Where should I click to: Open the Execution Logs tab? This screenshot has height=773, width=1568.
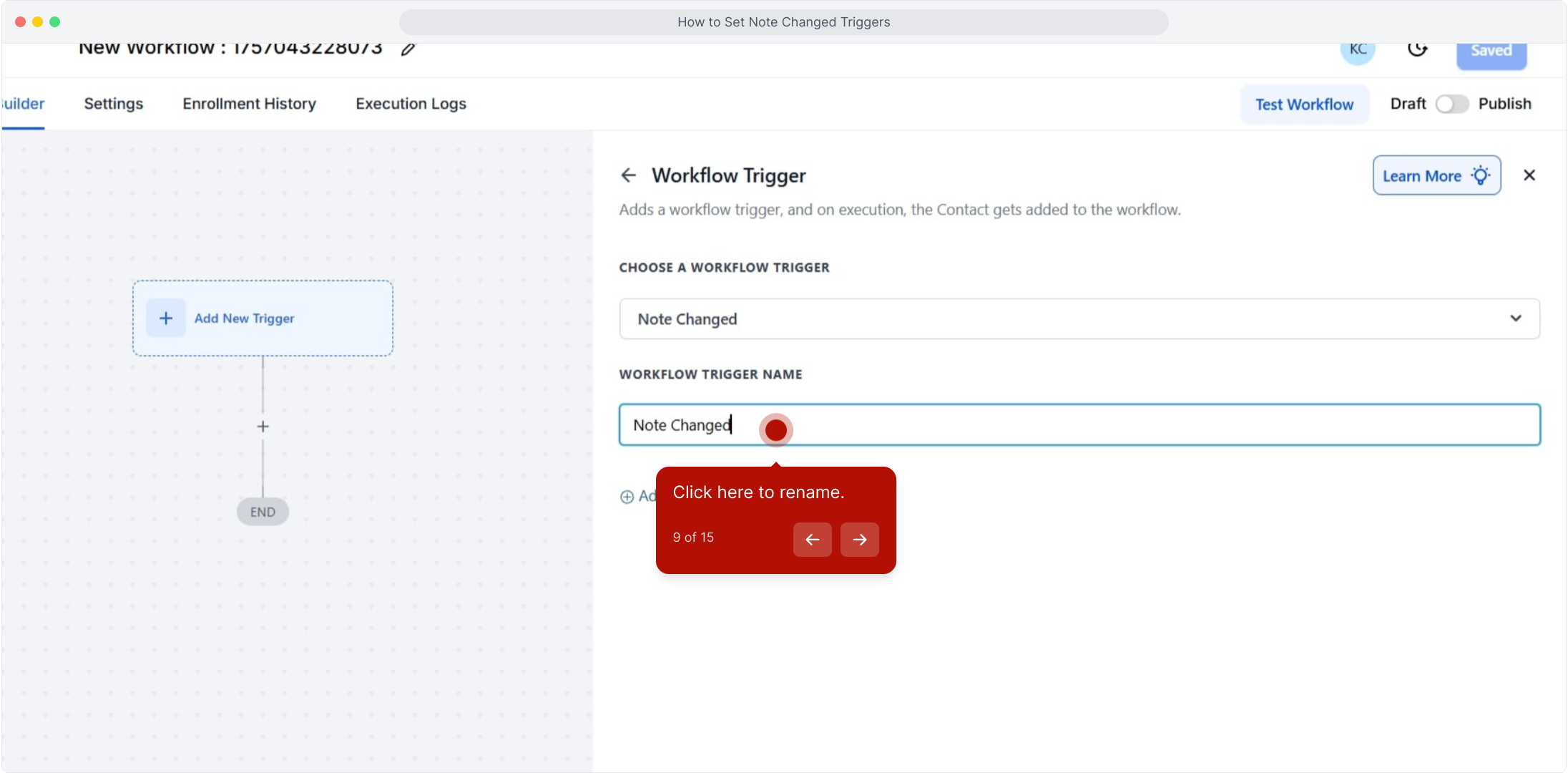tap(411, 104)
